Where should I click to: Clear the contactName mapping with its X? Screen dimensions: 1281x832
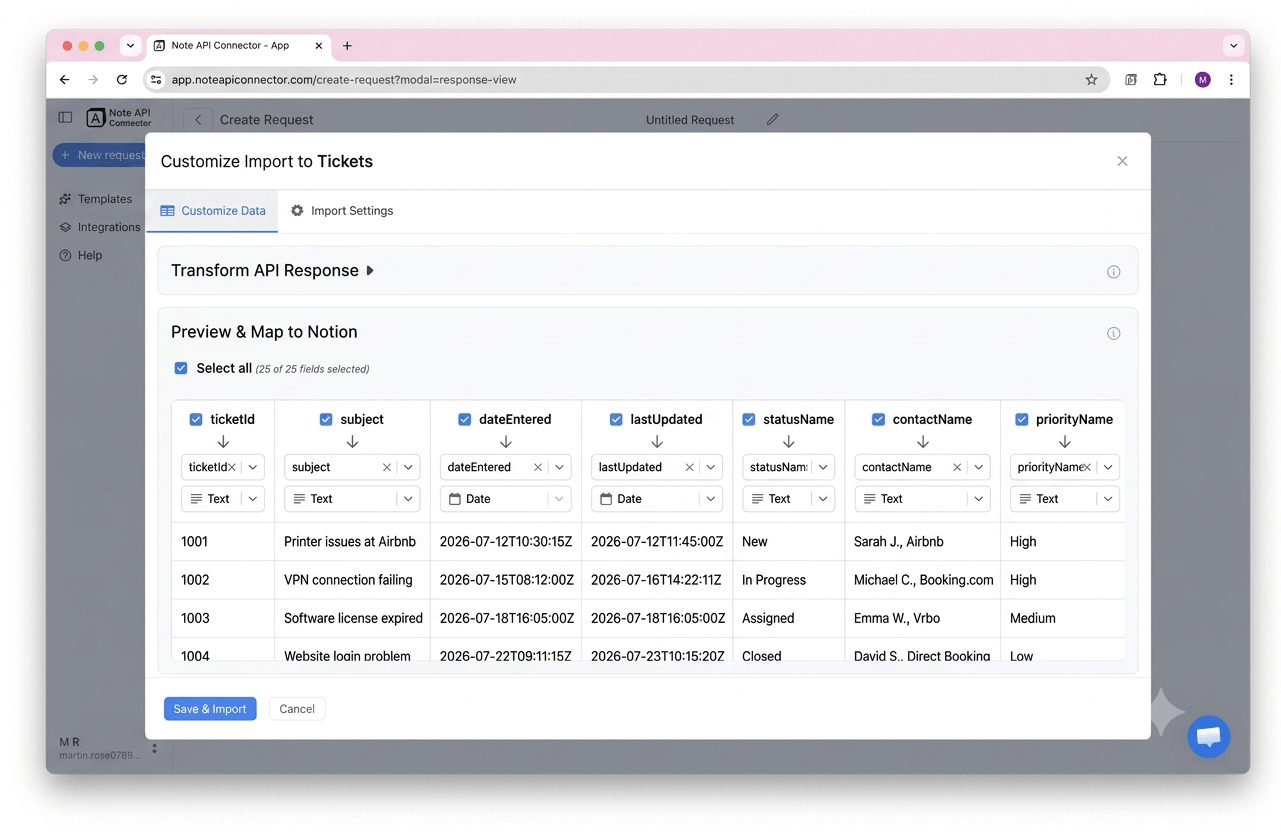pyautogui.click(x=957, y=467)
